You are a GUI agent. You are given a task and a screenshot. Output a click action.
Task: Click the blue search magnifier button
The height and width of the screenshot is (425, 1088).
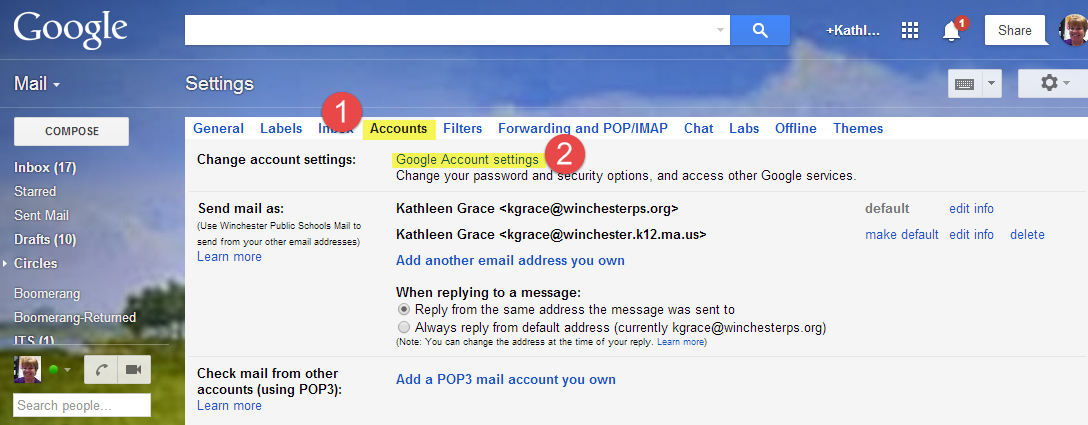760,30
